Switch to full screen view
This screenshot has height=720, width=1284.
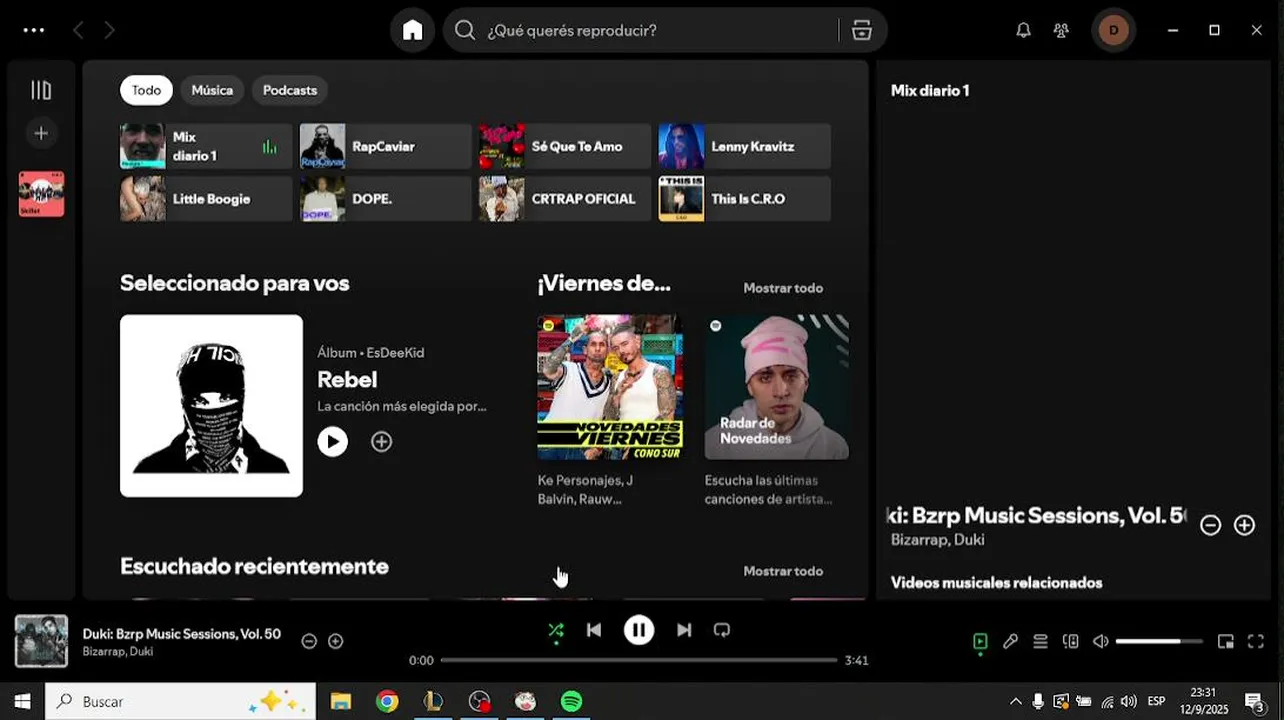coord(1256,641)
